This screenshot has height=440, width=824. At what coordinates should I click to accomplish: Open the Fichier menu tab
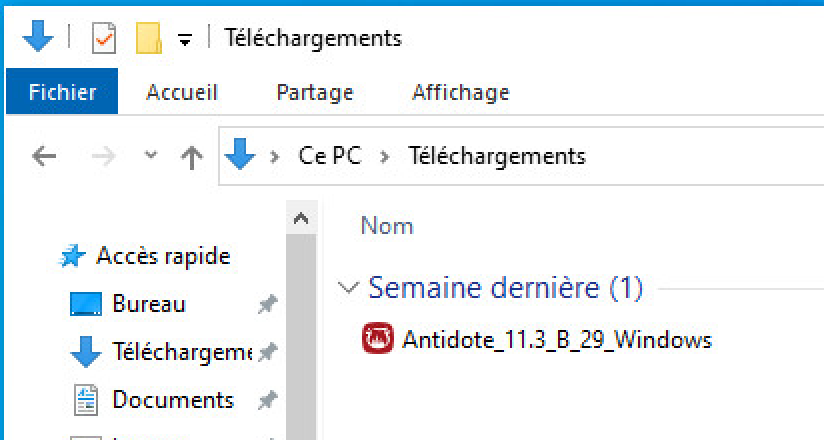pos(62,91)
